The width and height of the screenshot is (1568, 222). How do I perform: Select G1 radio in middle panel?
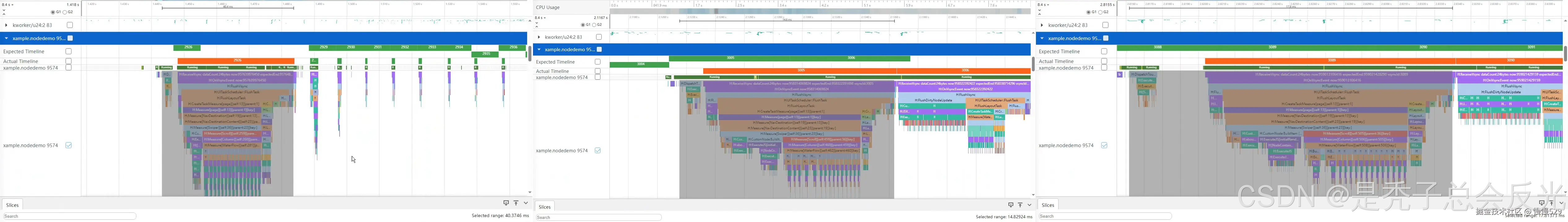coord(584,25)
